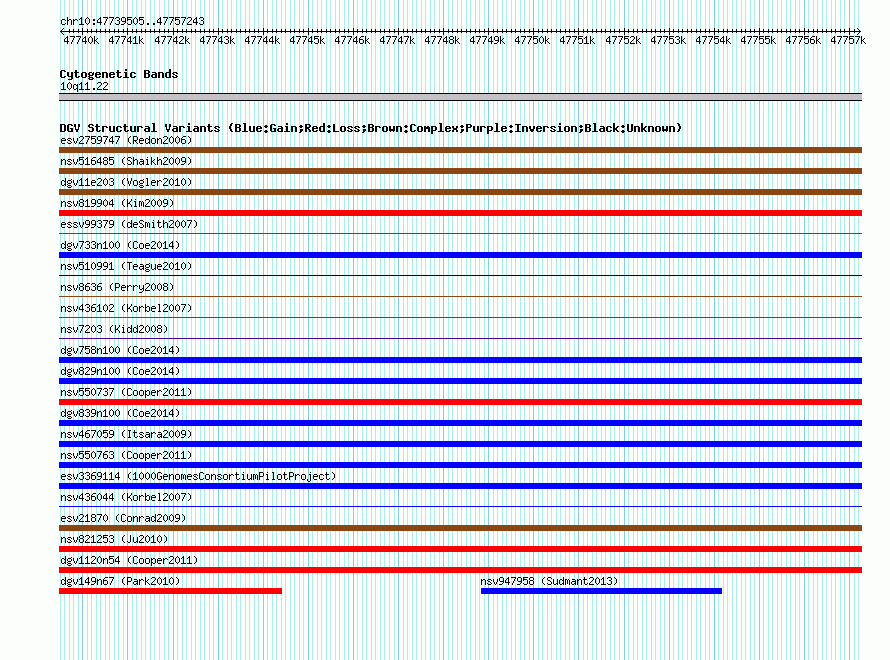890x660 pixels.
Task: Click the 47757k ruler tick label
Action: pyautogui.click(x=848, y=40)
